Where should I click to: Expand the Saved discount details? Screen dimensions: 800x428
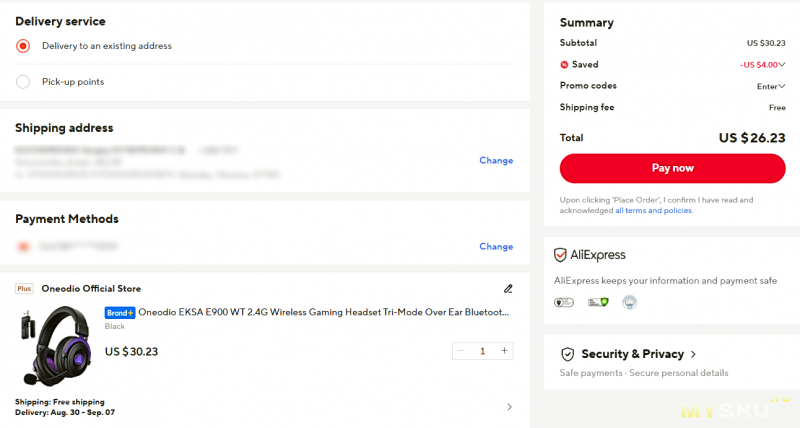[782, 64]
